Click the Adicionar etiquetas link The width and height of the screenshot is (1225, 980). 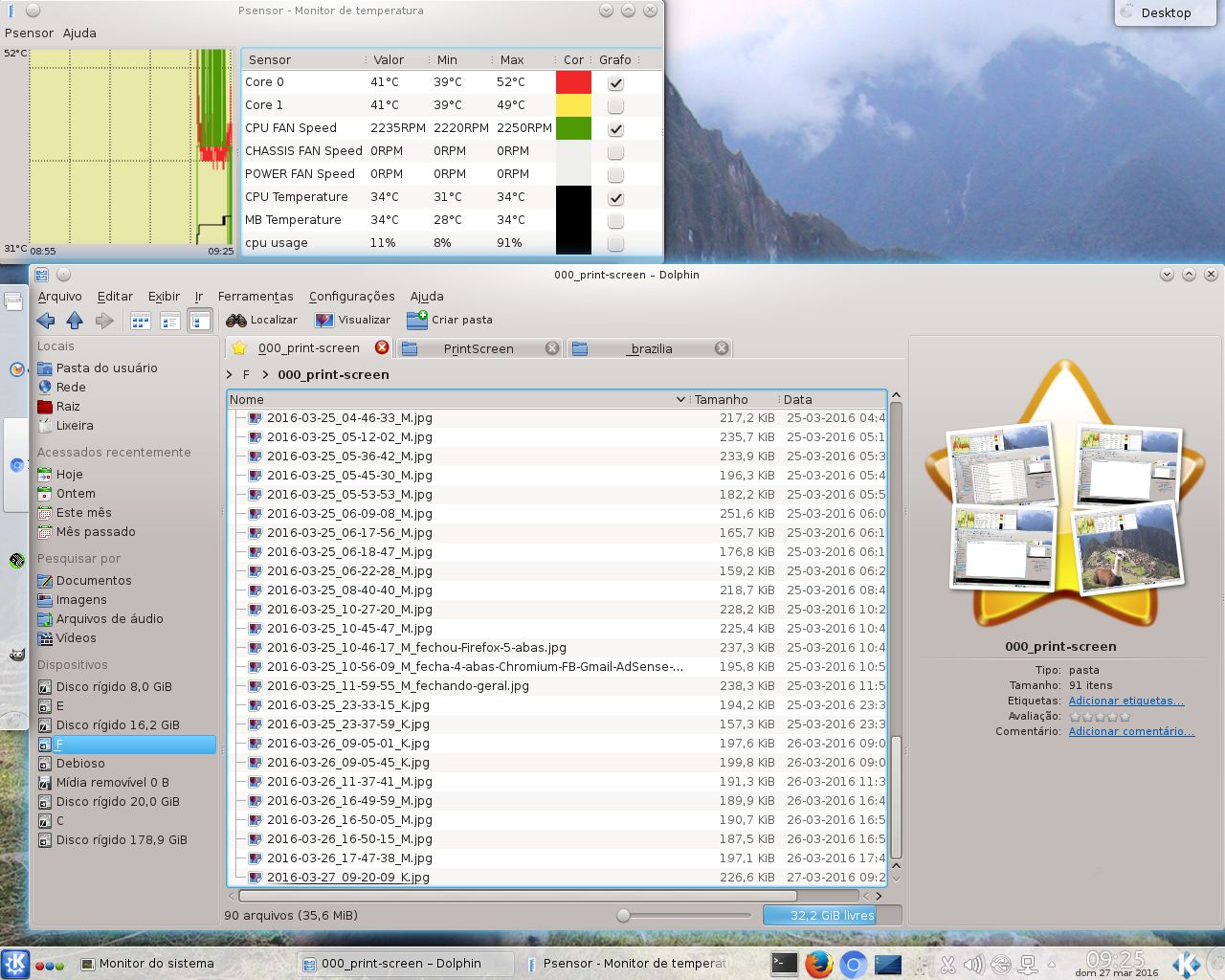click(1125, 701)
